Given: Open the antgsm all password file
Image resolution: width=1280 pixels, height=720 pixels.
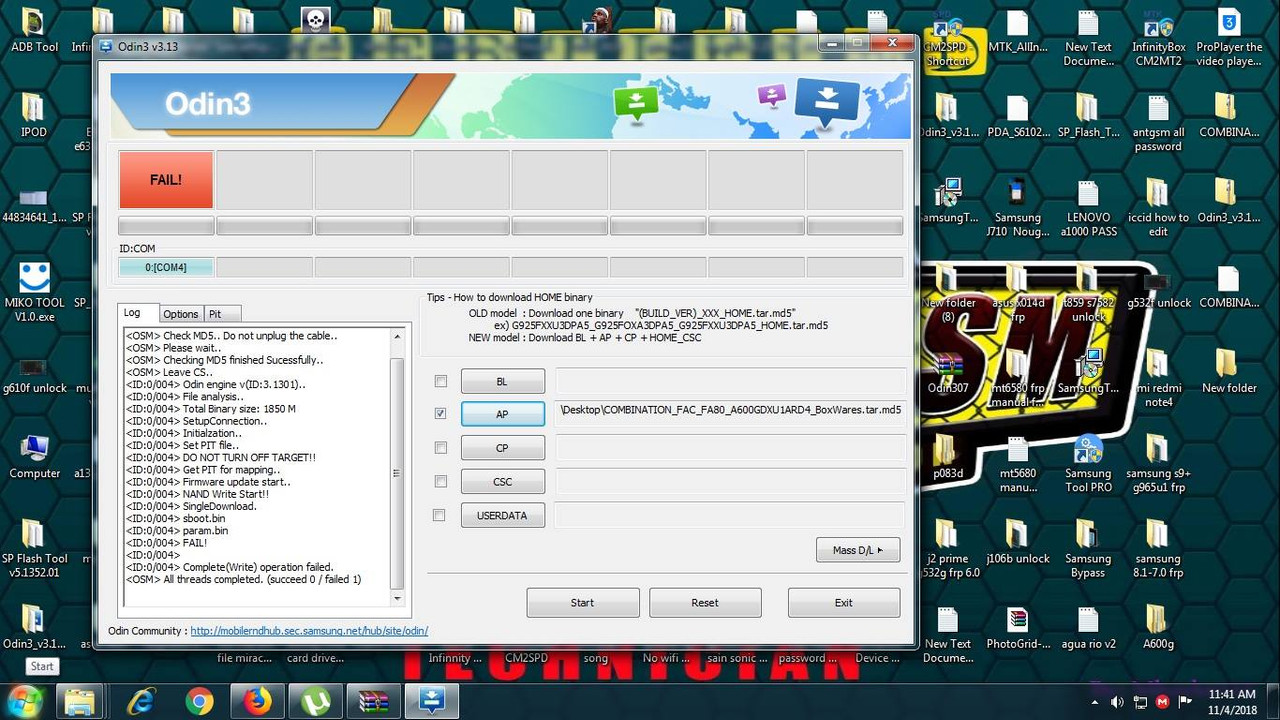Looking at the screenshot, I should click(1158, 123).
